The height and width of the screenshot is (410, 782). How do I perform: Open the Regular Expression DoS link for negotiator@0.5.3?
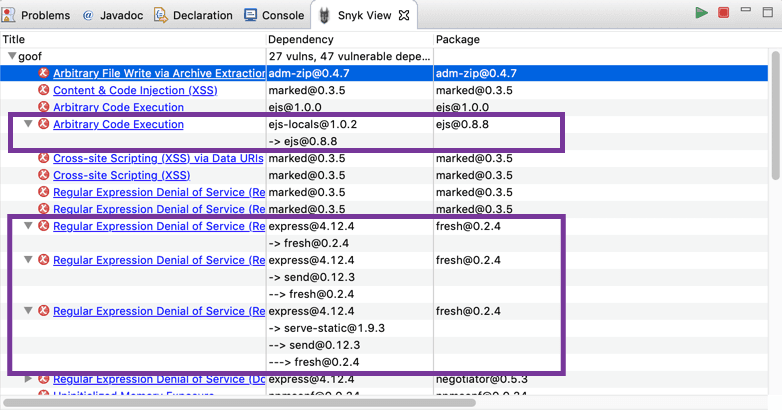[159, 379]
